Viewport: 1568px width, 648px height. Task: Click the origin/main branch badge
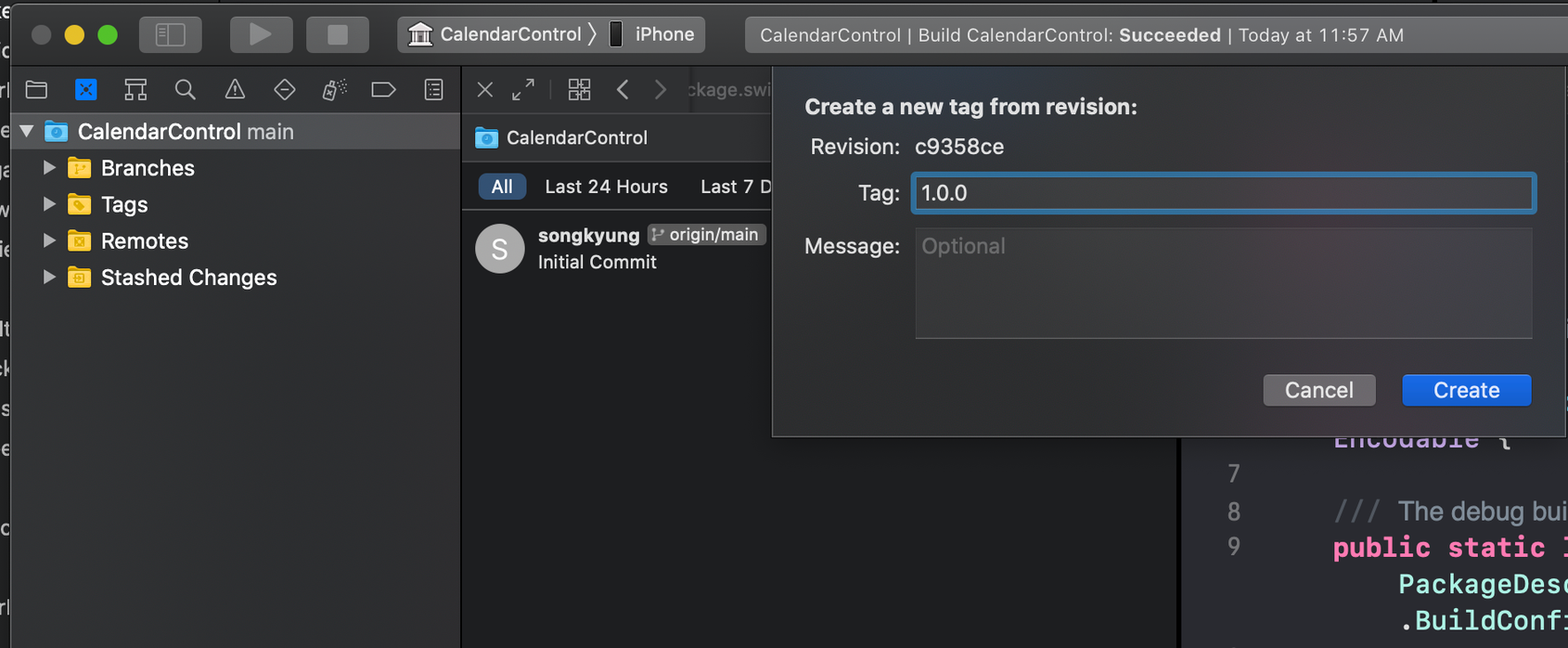tap(707, 235)
